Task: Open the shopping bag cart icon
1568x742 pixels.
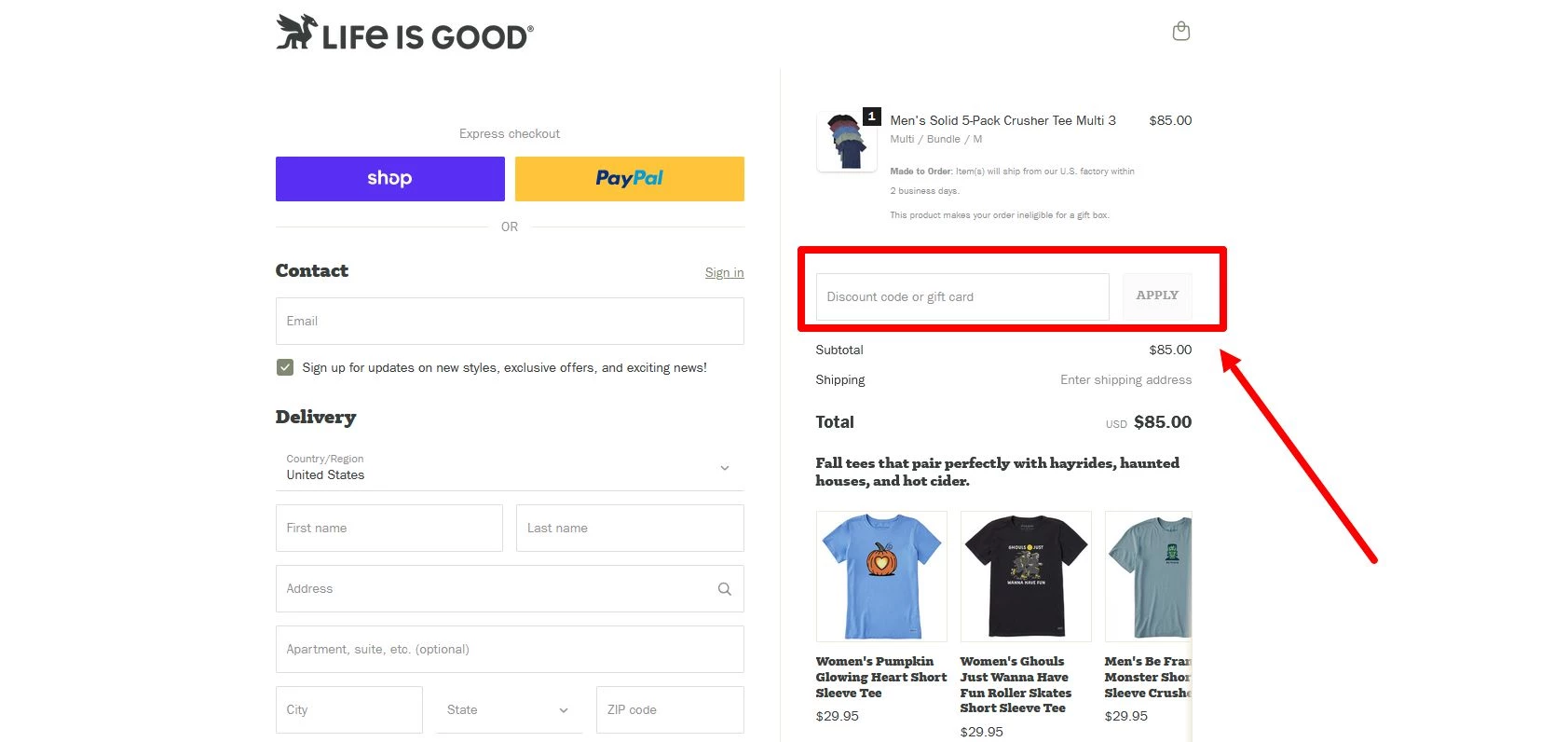Action: pos(1180,32)
